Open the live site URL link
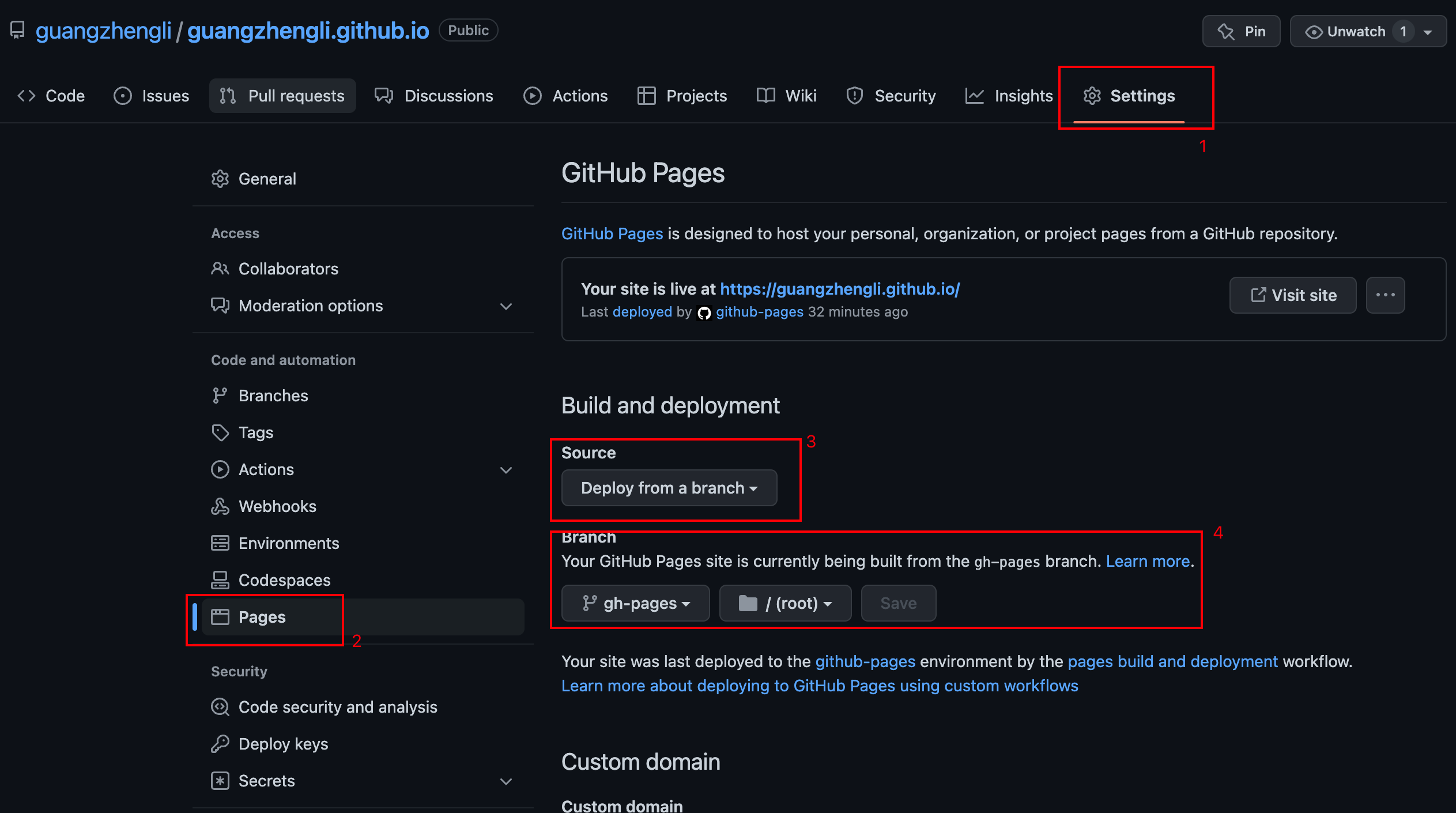The height and width of the screenshot is (813, 1456). pos(839,289)
